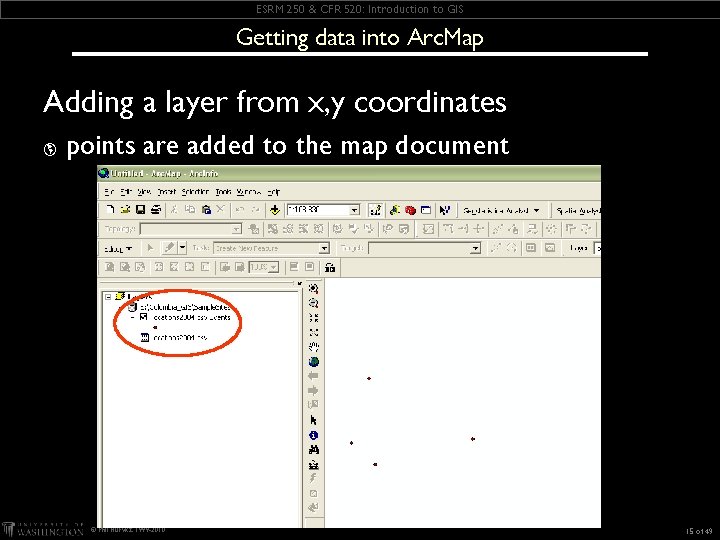Open the Tools menu

point(224,191)
